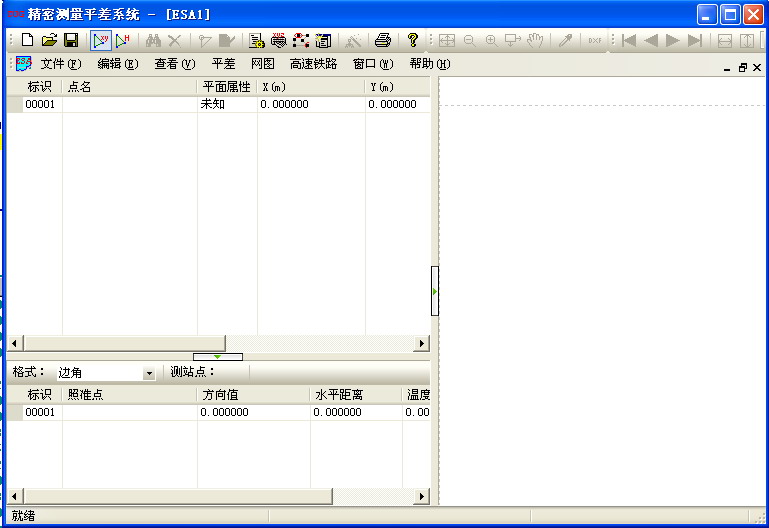769x528 pixels.
Task: Open settings via document with gear icon
Action: point(256,40)
